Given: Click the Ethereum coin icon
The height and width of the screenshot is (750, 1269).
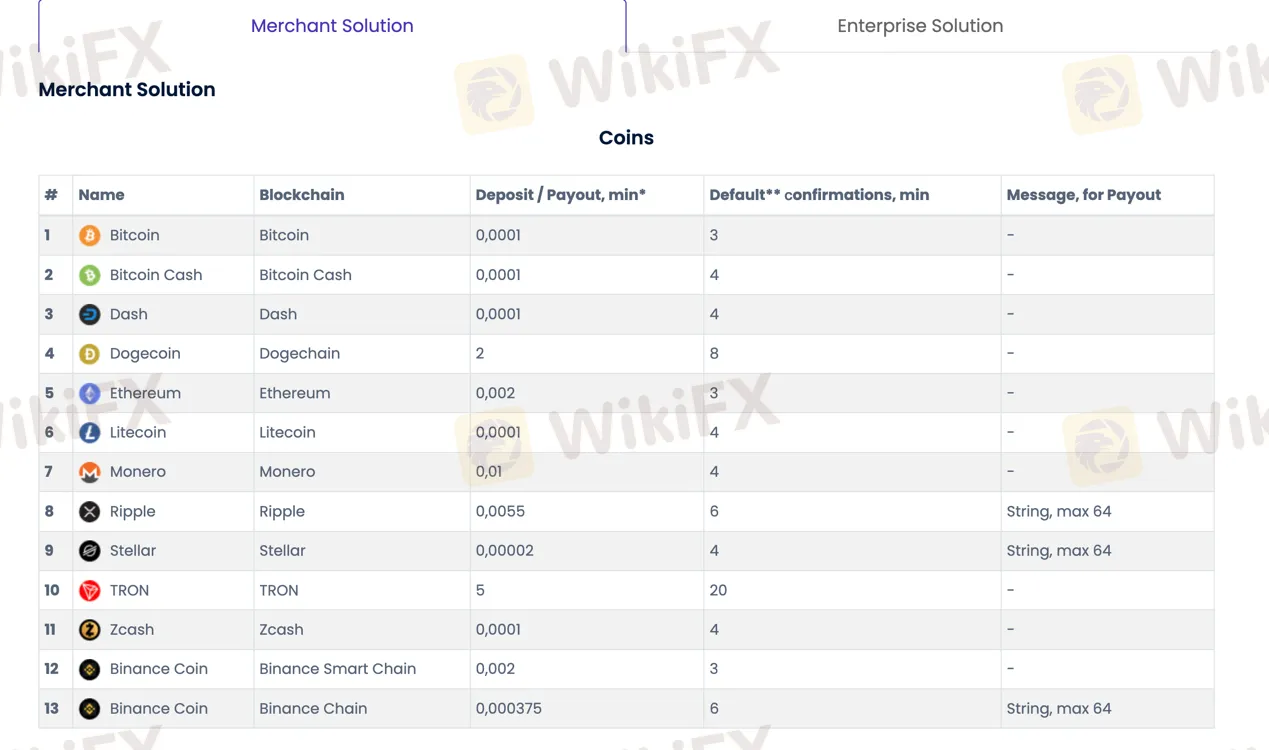Looking at the screenshot, I should pyautogui.click(x=89, y=393).
